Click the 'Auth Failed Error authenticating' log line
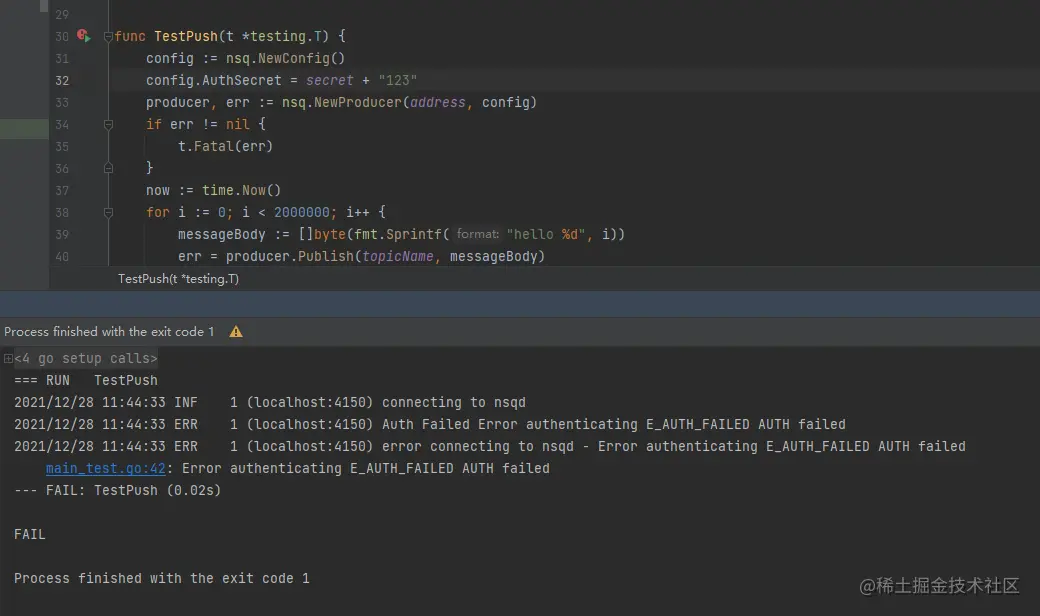This screenshot has width=1040, height=616. [430, 424]
